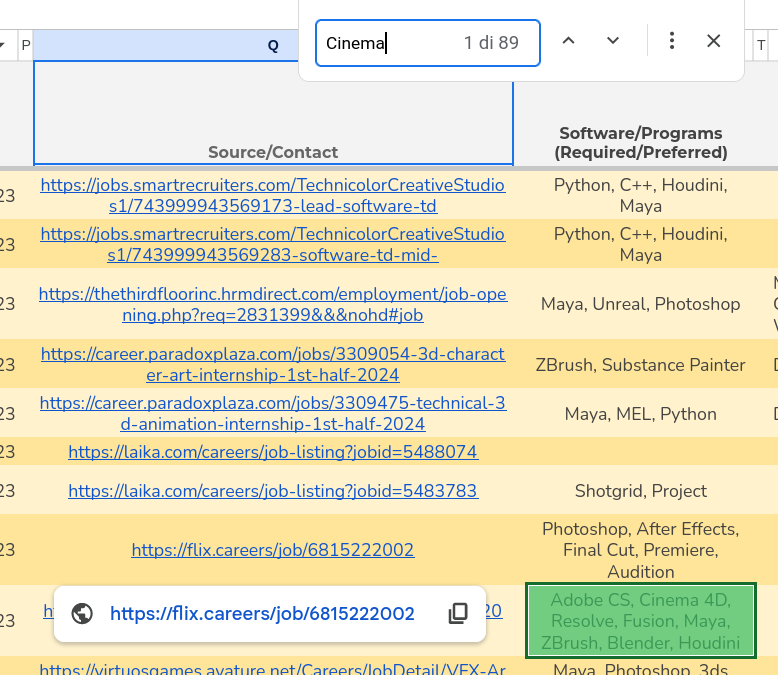Select Shotgrid, Project cell
This screenshot has height=675, width=778.
[641, 491]
